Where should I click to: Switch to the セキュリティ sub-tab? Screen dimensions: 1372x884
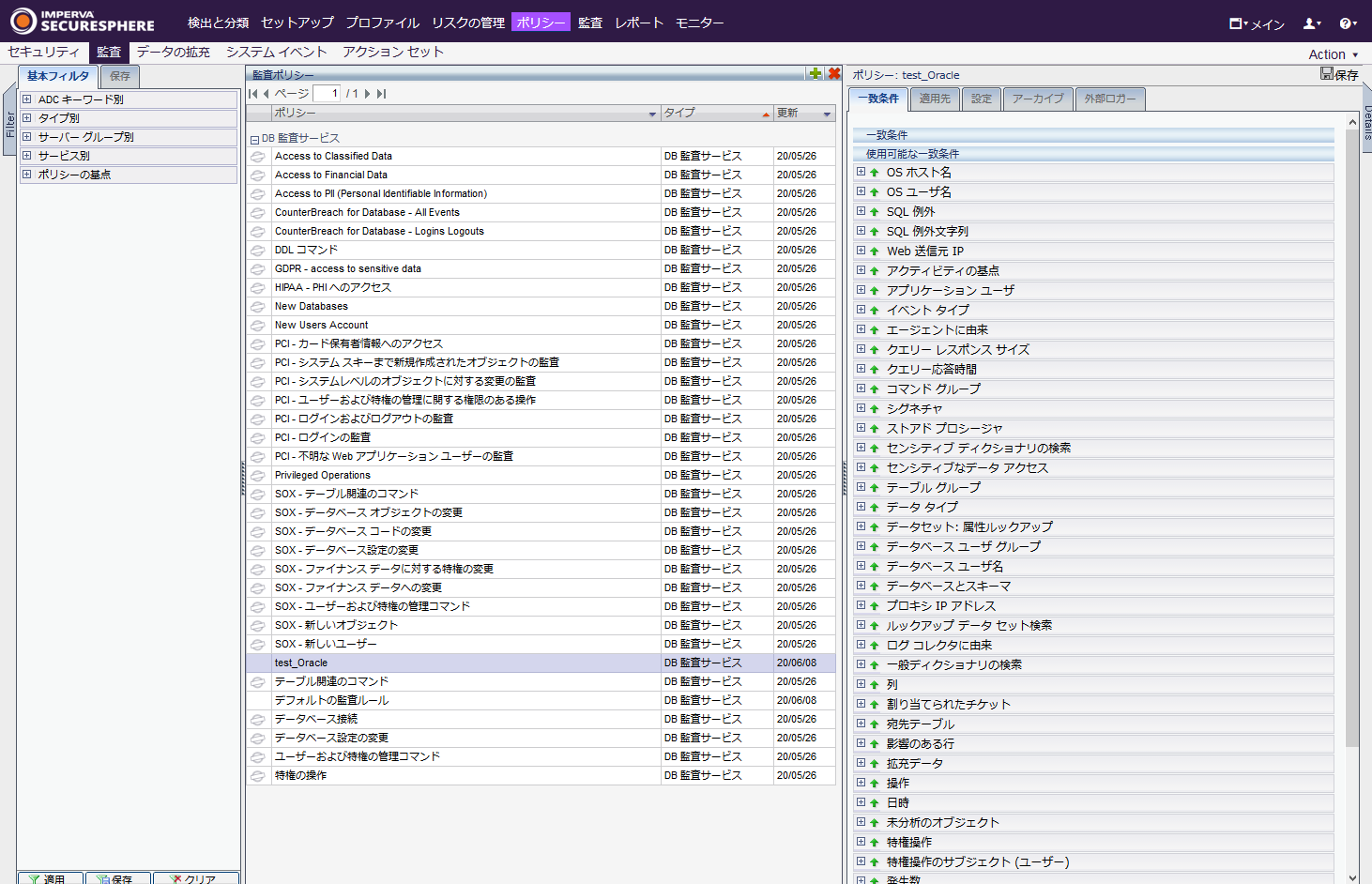(43, 52)
